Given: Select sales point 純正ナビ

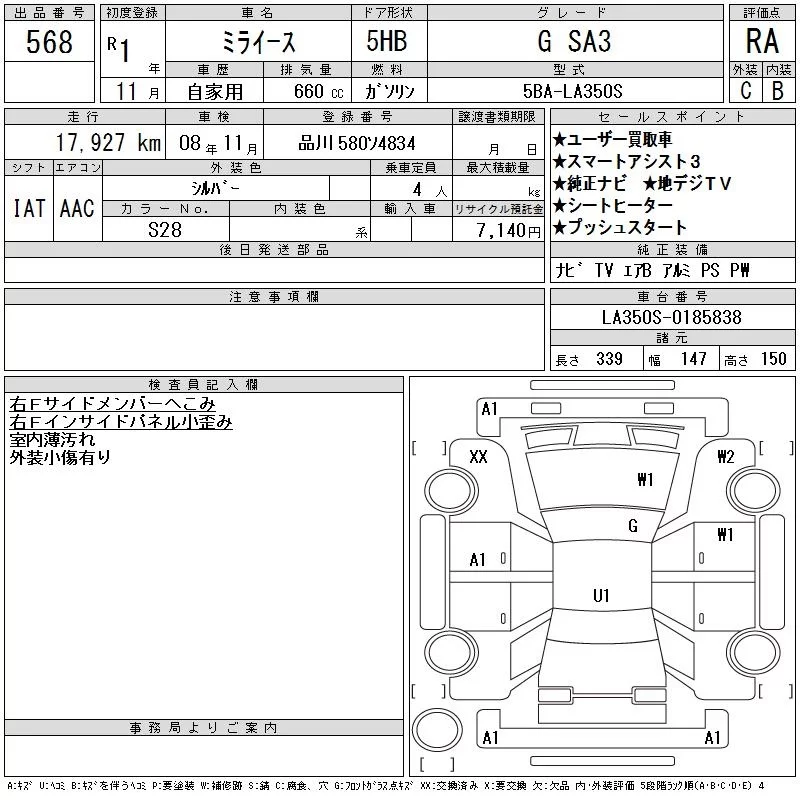Looking at the screenshot, I should point(589,184).
